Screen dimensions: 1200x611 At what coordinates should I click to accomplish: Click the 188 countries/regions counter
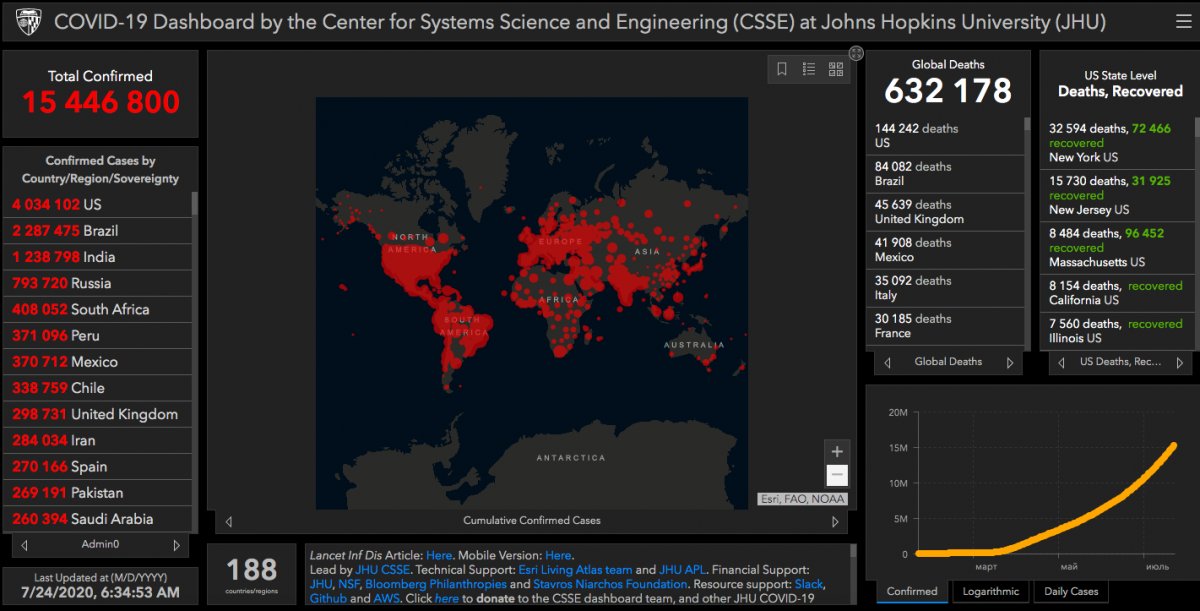coord(252,576)
